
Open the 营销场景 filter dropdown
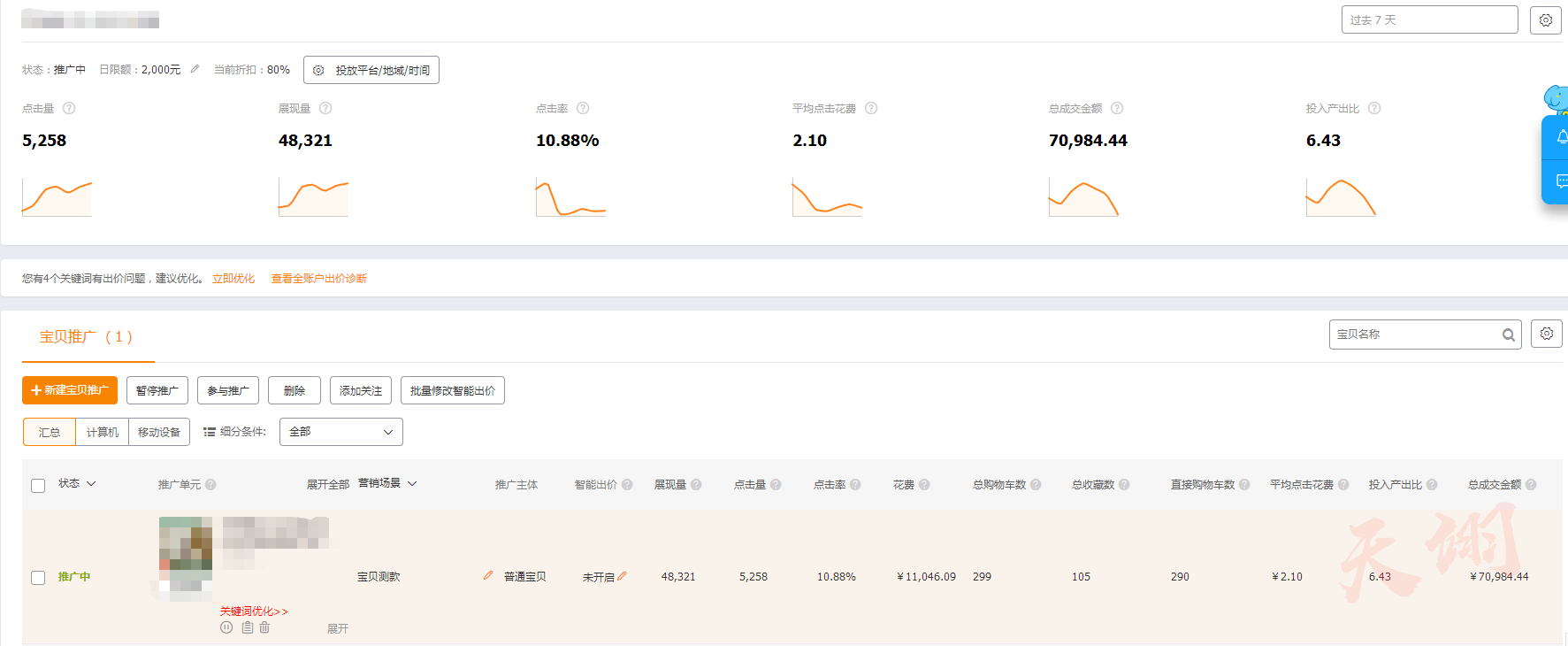(387, 483)
